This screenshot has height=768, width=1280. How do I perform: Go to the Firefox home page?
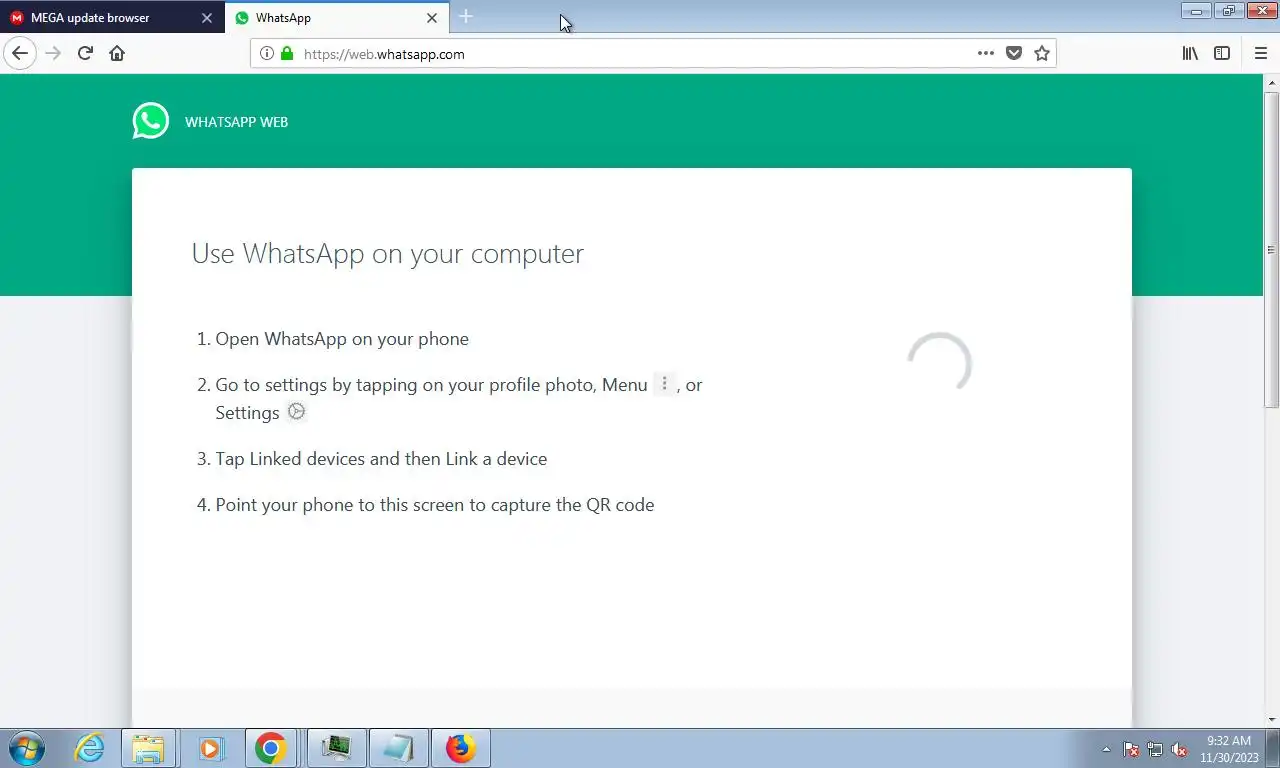coord(117,54)
